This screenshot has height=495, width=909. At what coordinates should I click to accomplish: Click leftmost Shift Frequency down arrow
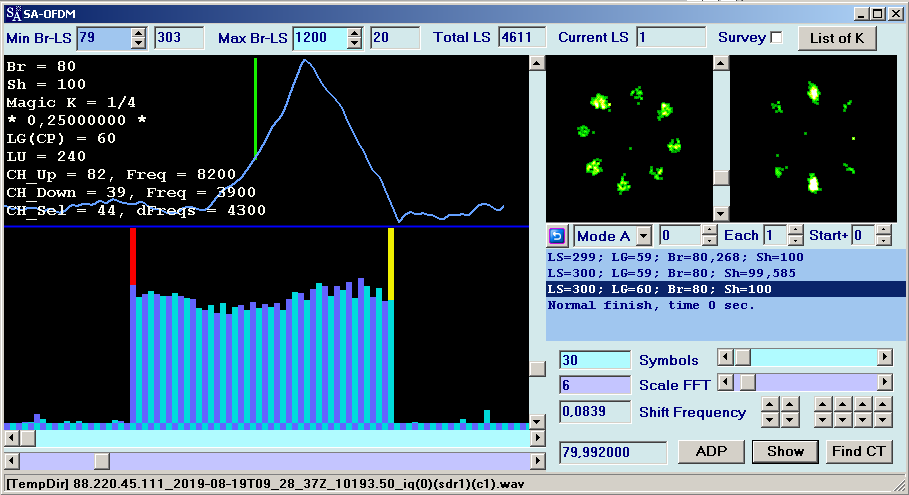tap(769, 420)
